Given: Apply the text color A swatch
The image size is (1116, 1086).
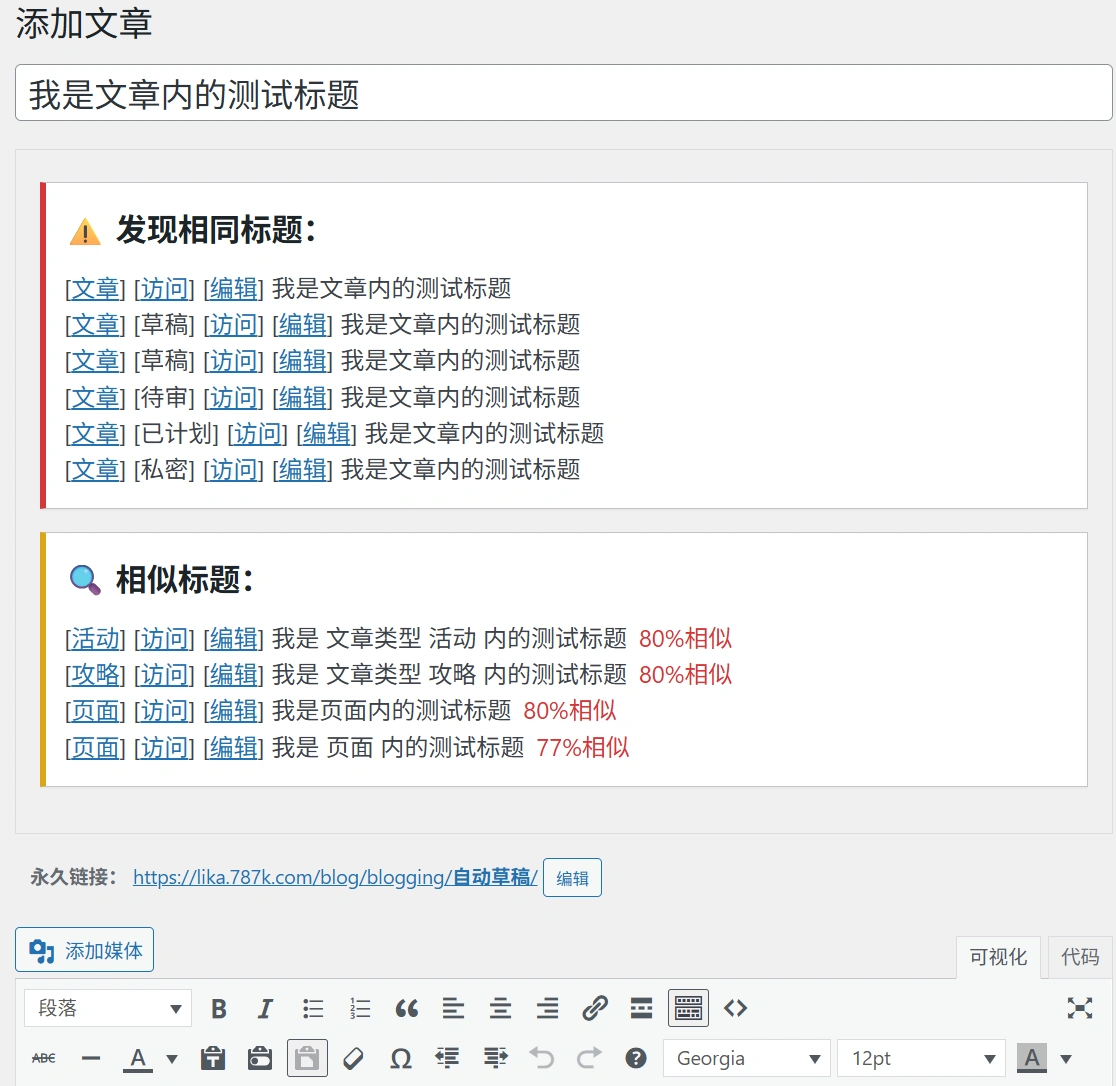Looking at the screenshot, I should [x=138, y=1058].
